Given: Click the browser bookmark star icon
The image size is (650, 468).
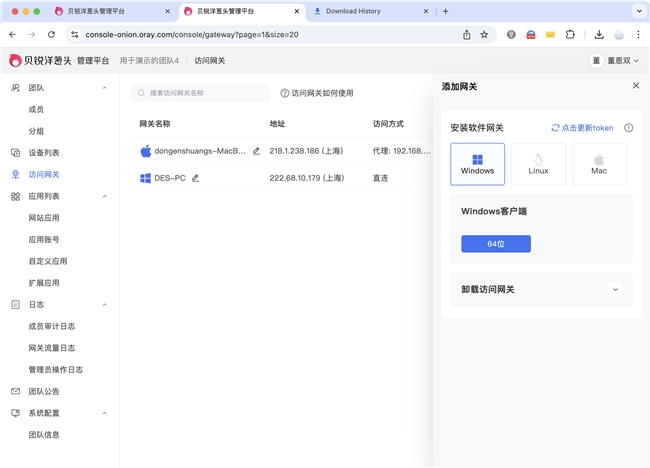Looking at the screenshot, I should coord(485,34).
